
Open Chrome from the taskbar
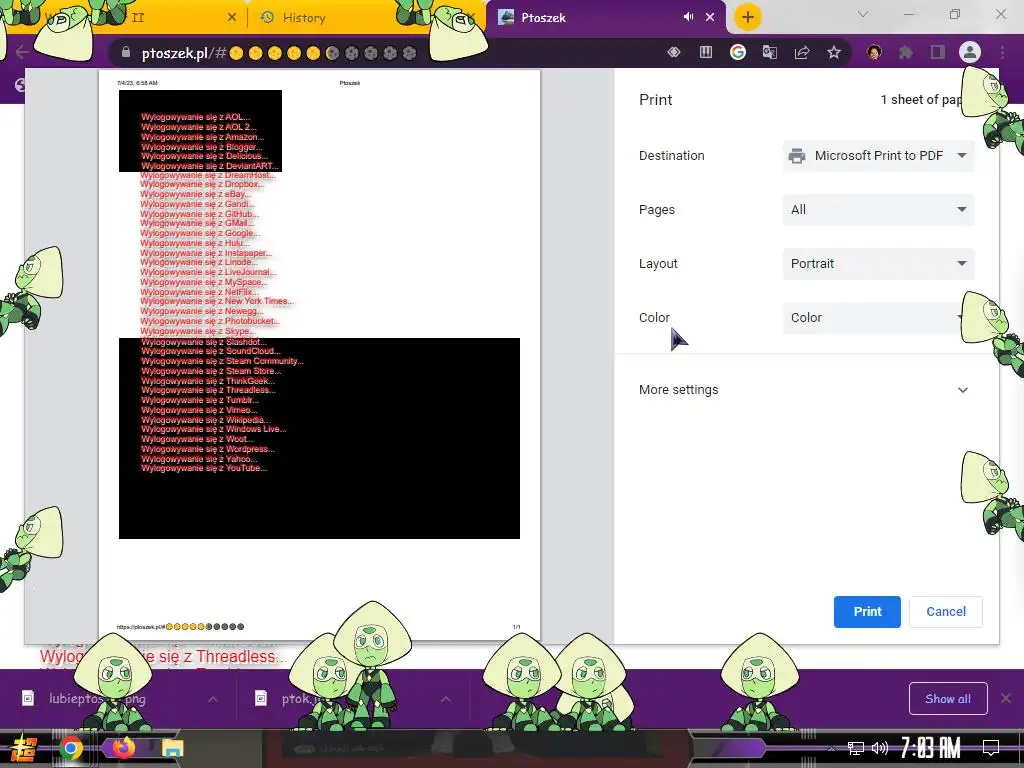(x=71, y=748)
